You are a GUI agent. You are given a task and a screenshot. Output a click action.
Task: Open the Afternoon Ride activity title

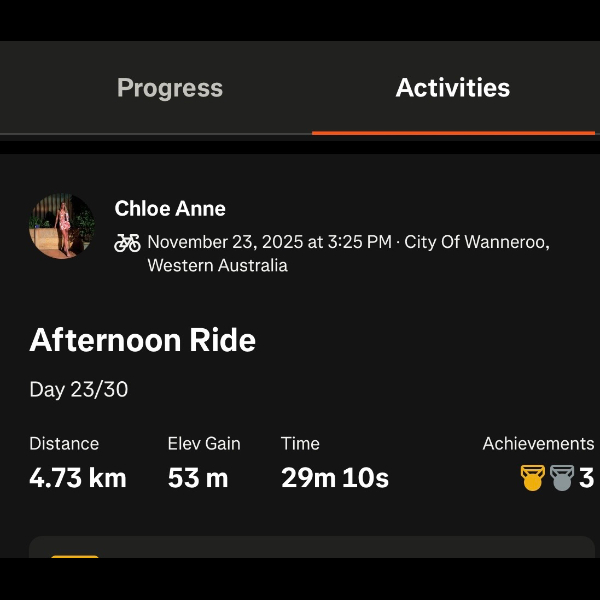[143, 340]
